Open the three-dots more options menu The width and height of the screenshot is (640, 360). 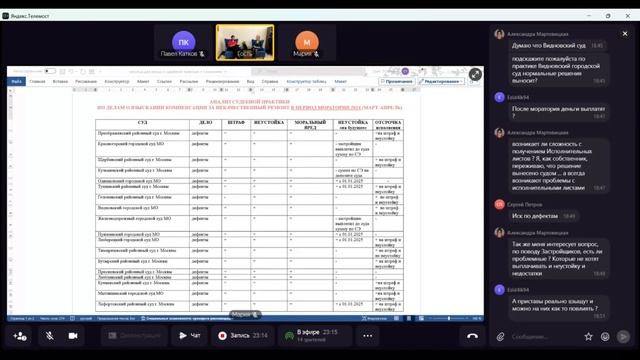367,336
